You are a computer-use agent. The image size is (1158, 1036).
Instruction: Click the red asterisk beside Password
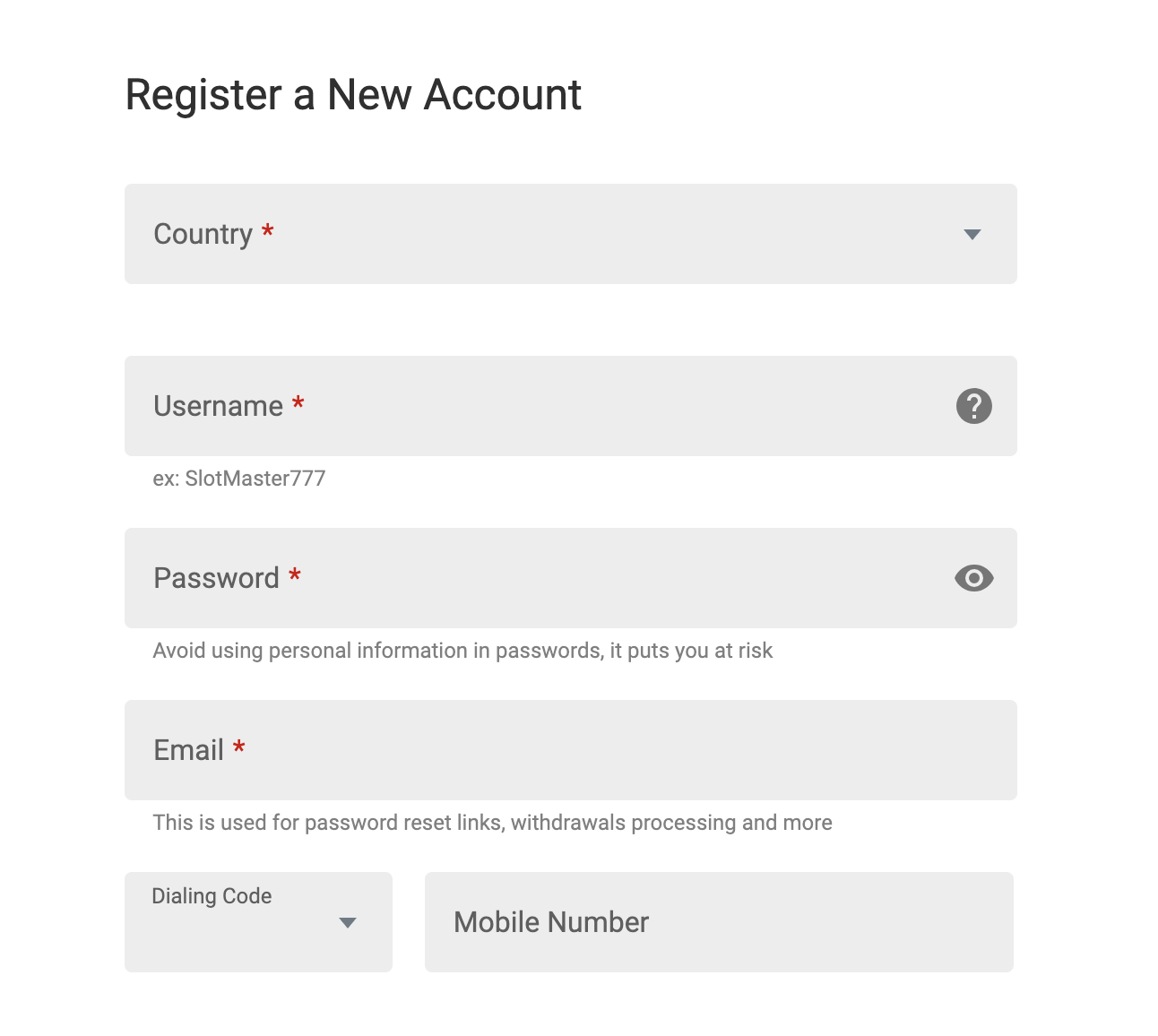coord(295,575)
